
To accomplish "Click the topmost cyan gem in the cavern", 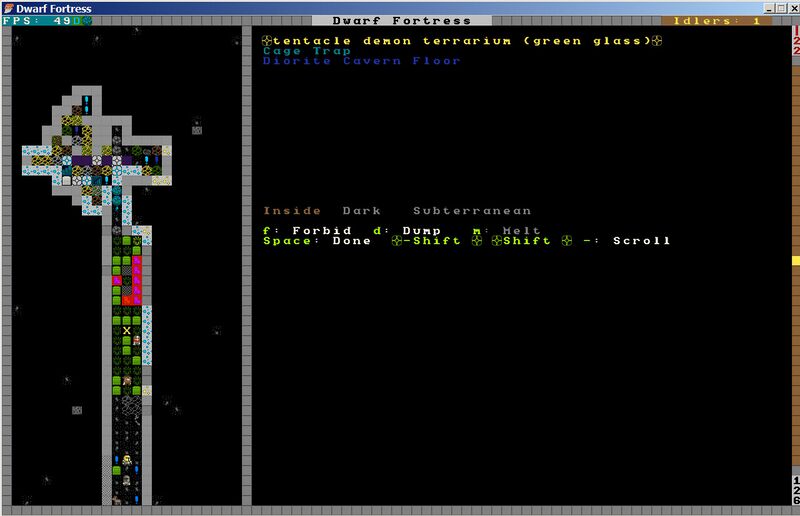I will pyautogui.click(x=87, y=100).
